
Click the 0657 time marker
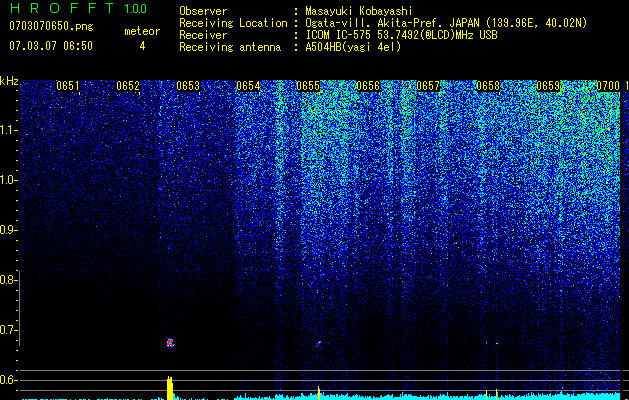428,86
